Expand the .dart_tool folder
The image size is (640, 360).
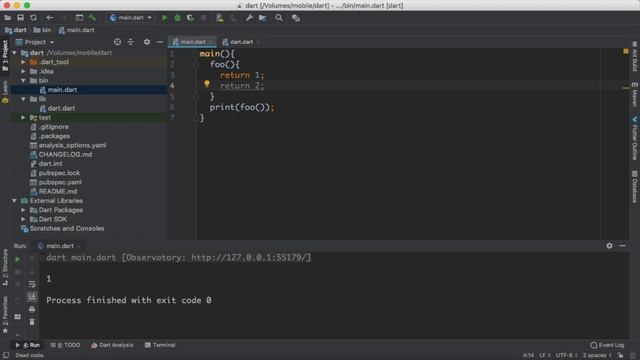(x=23, y=62)
